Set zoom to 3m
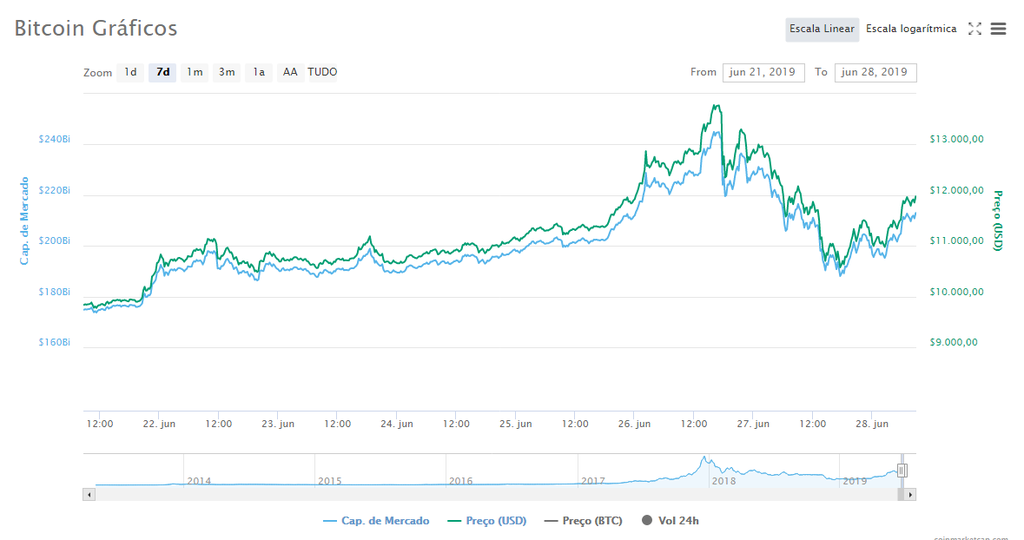The width and height of the screenshot is (1024, 540). point(227,72)
